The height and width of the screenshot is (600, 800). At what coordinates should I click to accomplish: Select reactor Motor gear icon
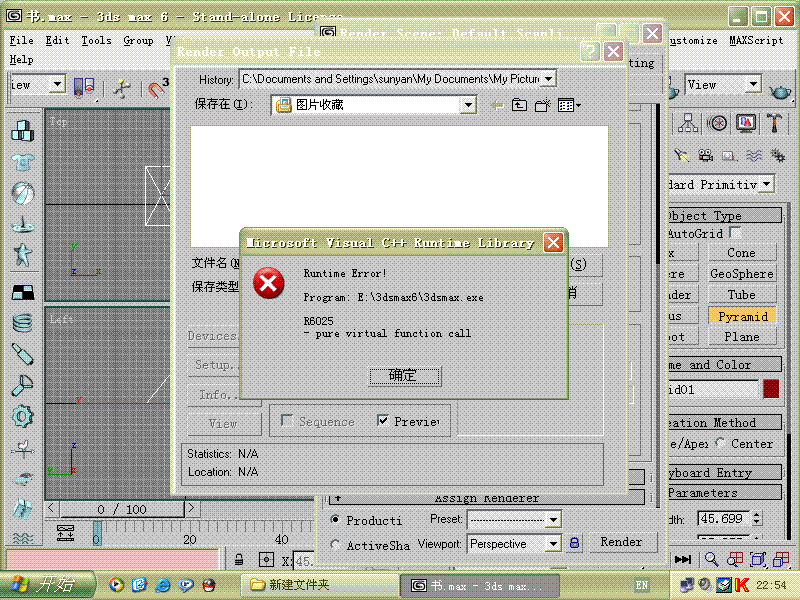22,416
